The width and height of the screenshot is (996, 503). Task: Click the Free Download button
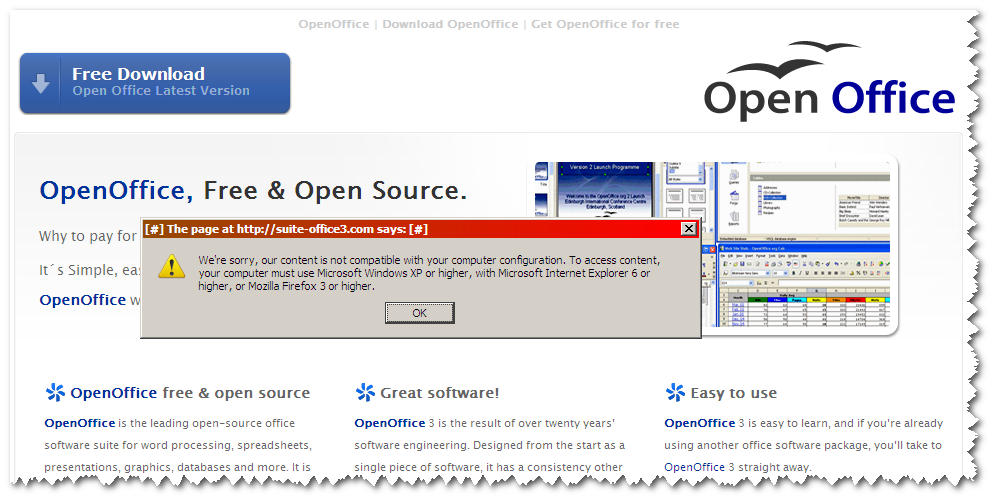[155, 83]
